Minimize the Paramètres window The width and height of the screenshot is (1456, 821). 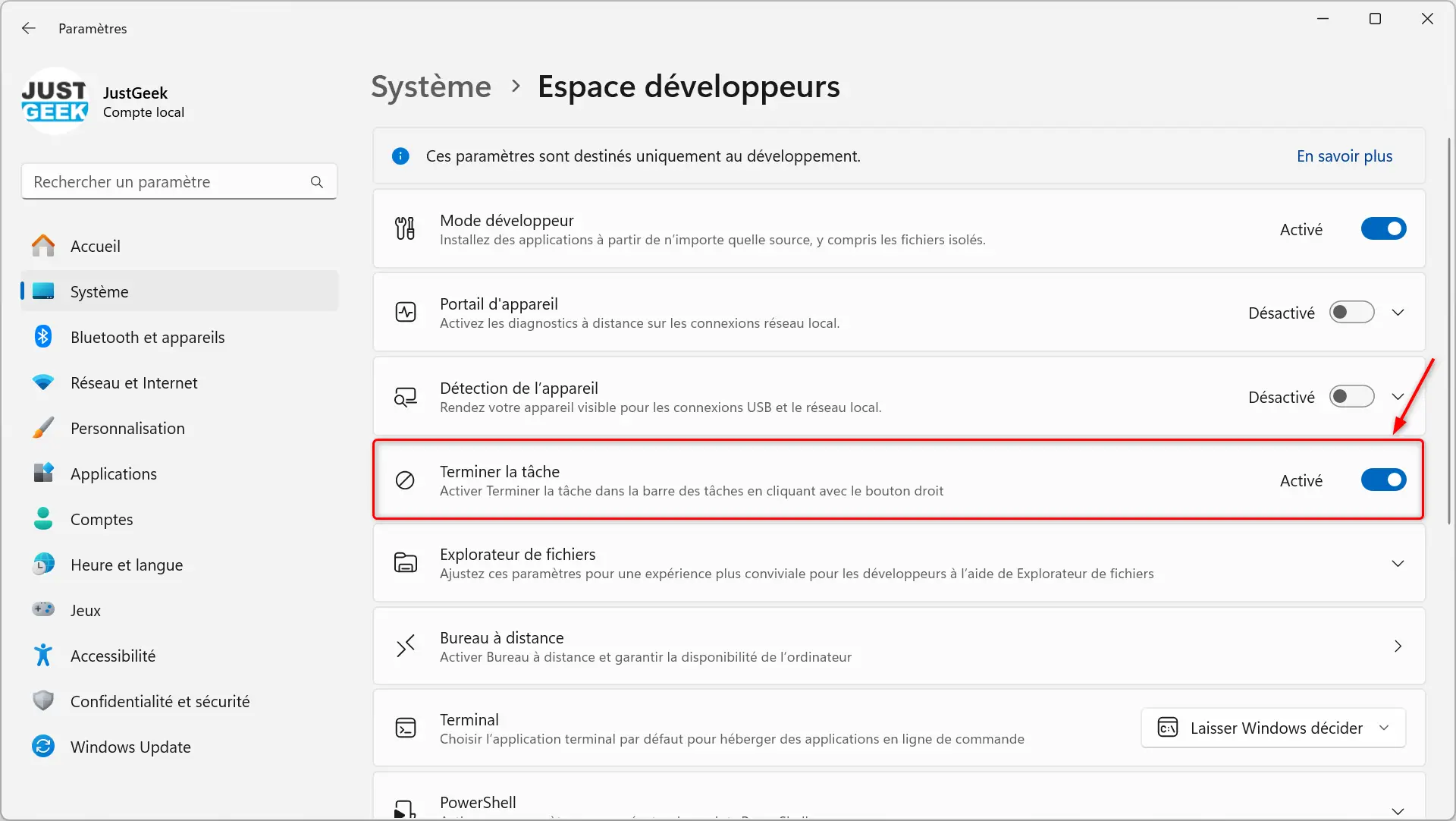[1323, 19]
